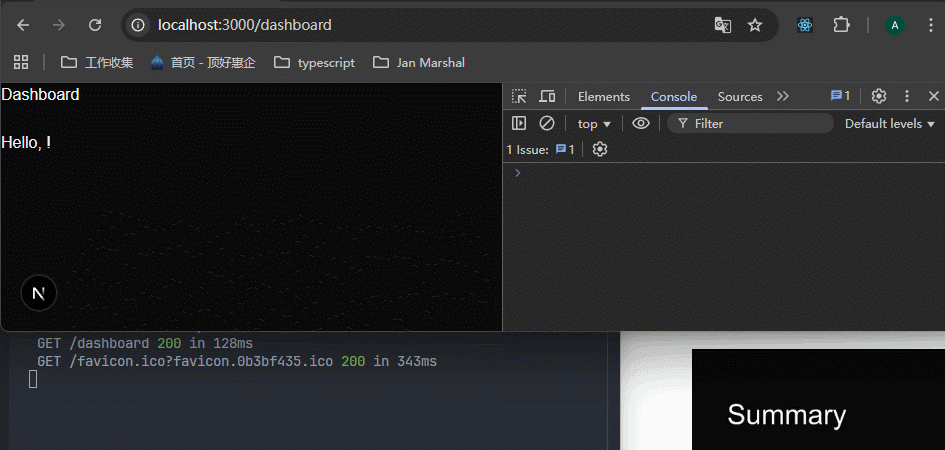Activate the inspect element picker
Image resolution: width=945 pixels, height=450 pixels.
pyautogui.click(x=519, y=96)
